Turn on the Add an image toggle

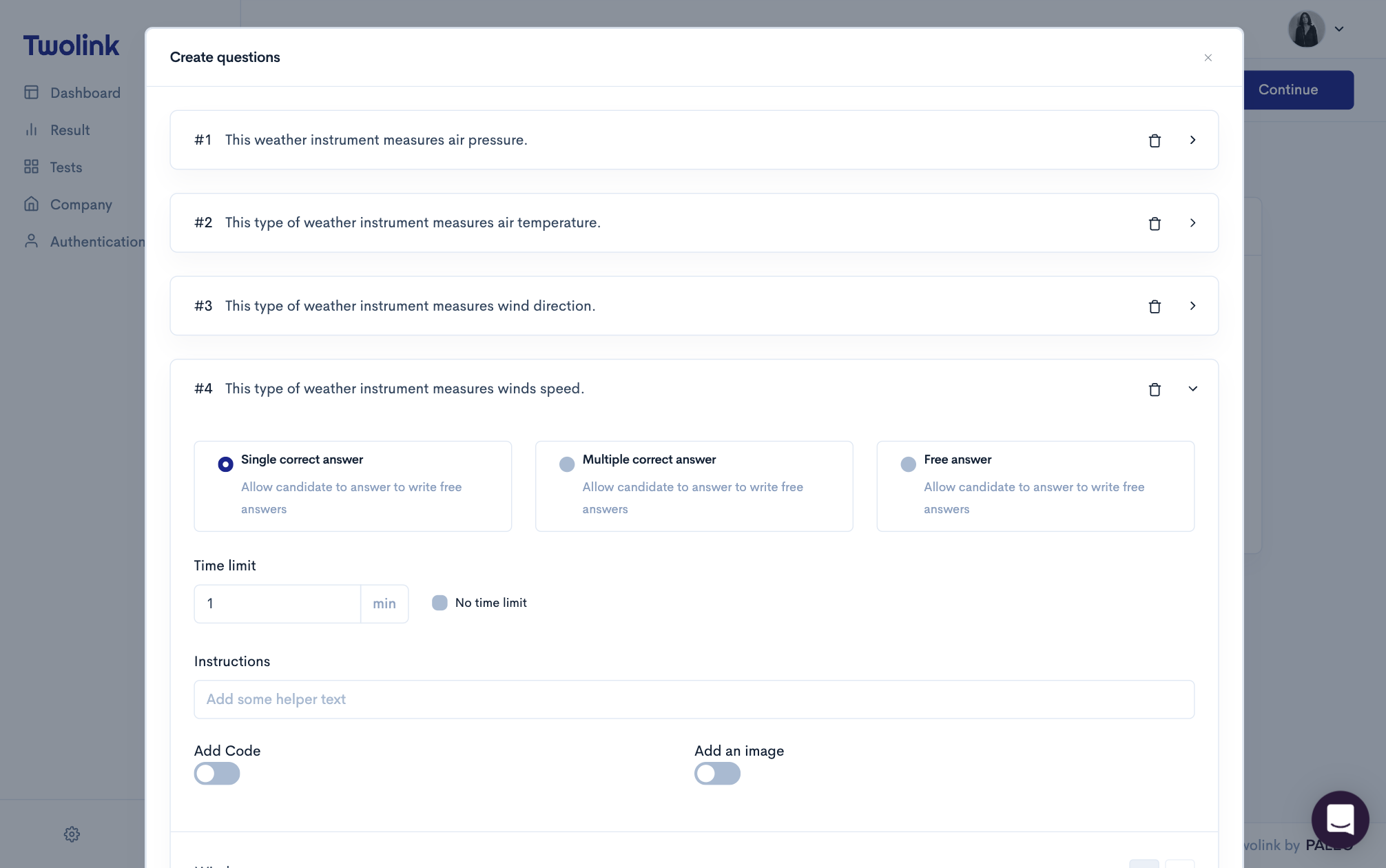click(x=717, y=774)
